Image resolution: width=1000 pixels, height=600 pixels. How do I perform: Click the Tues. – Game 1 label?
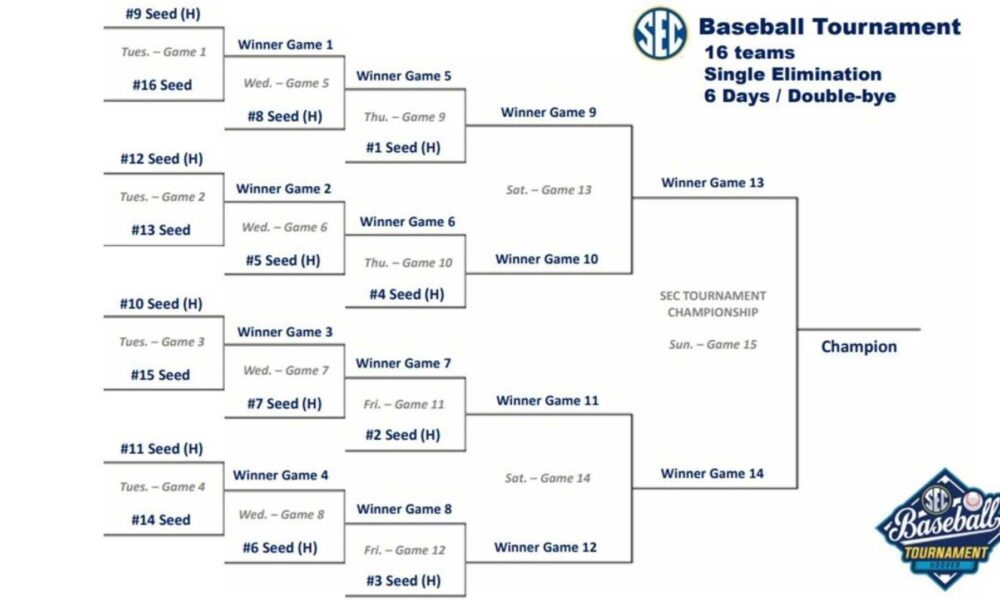(x=164, y=52)
